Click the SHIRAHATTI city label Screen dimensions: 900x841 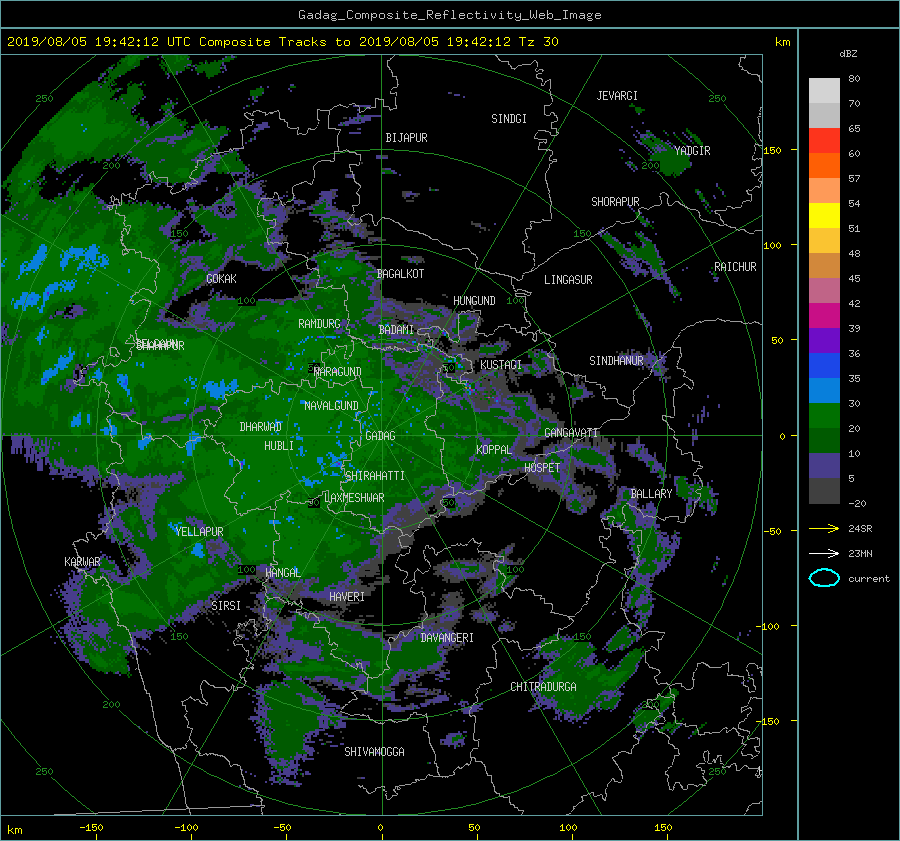[x=375, y=476]
